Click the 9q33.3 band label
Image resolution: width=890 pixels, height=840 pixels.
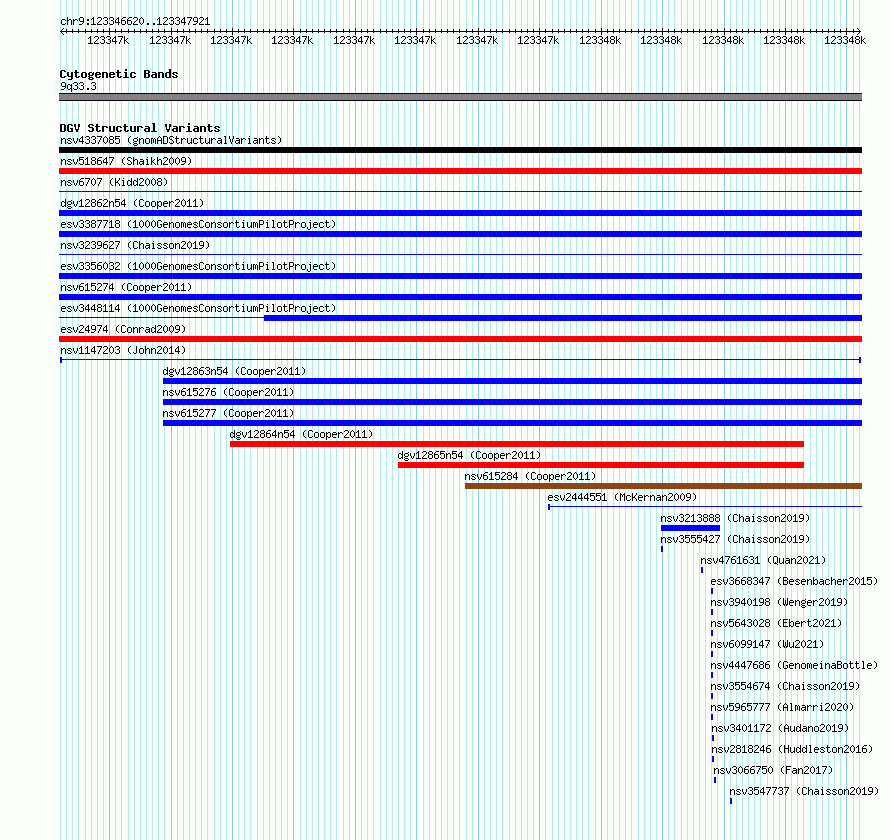point(78,86)
